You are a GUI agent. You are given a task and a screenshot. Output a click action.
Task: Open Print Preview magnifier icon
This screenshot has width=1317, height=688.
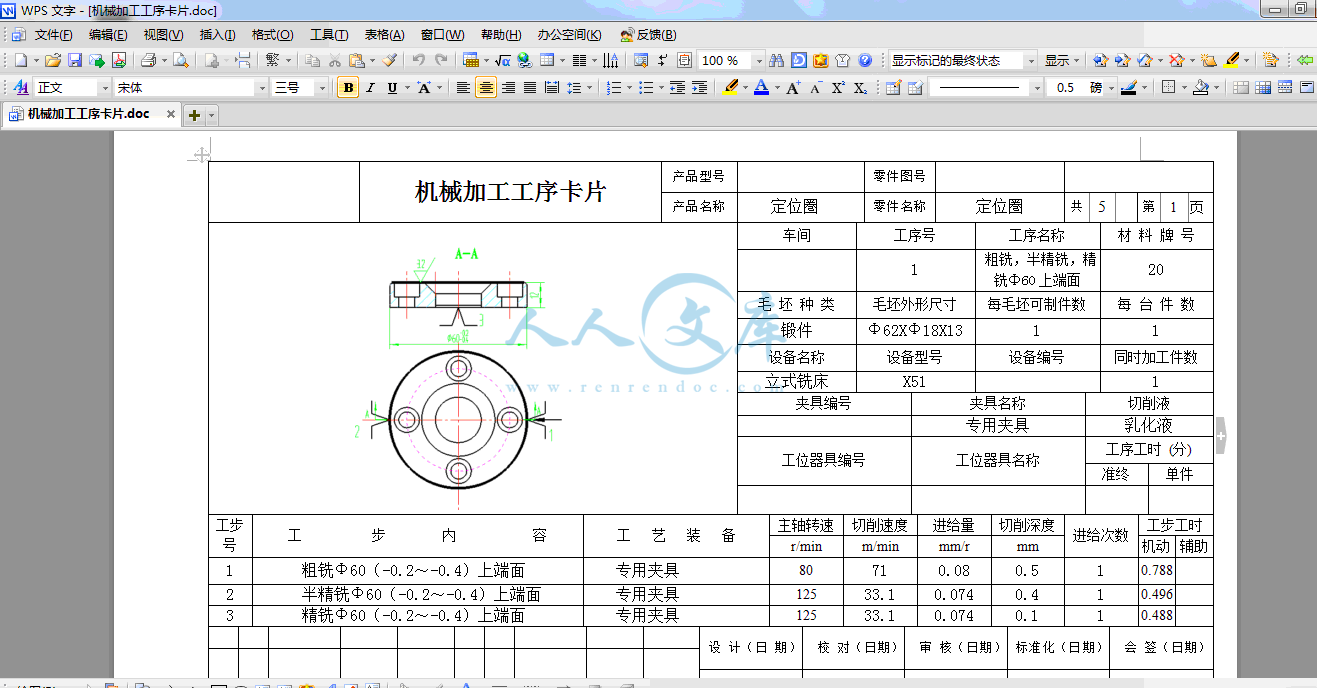pyautogui.click(x=180, y=60)
